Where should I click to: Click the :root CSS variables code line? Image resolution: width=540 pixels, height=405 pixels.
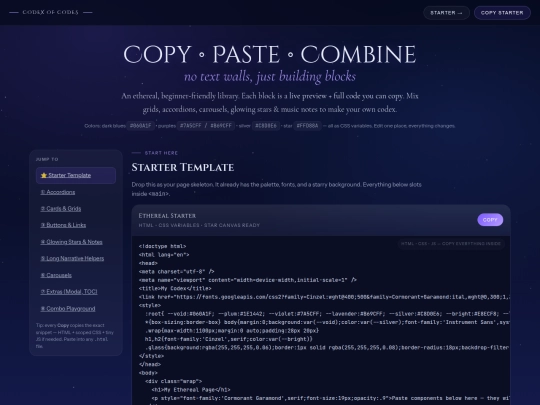pos(327,314)
